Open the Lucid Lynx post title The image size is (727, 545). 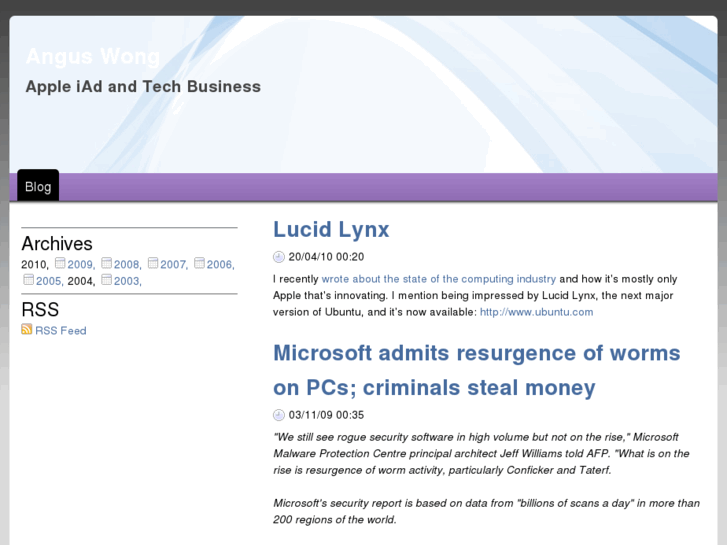tap(331, 229)
